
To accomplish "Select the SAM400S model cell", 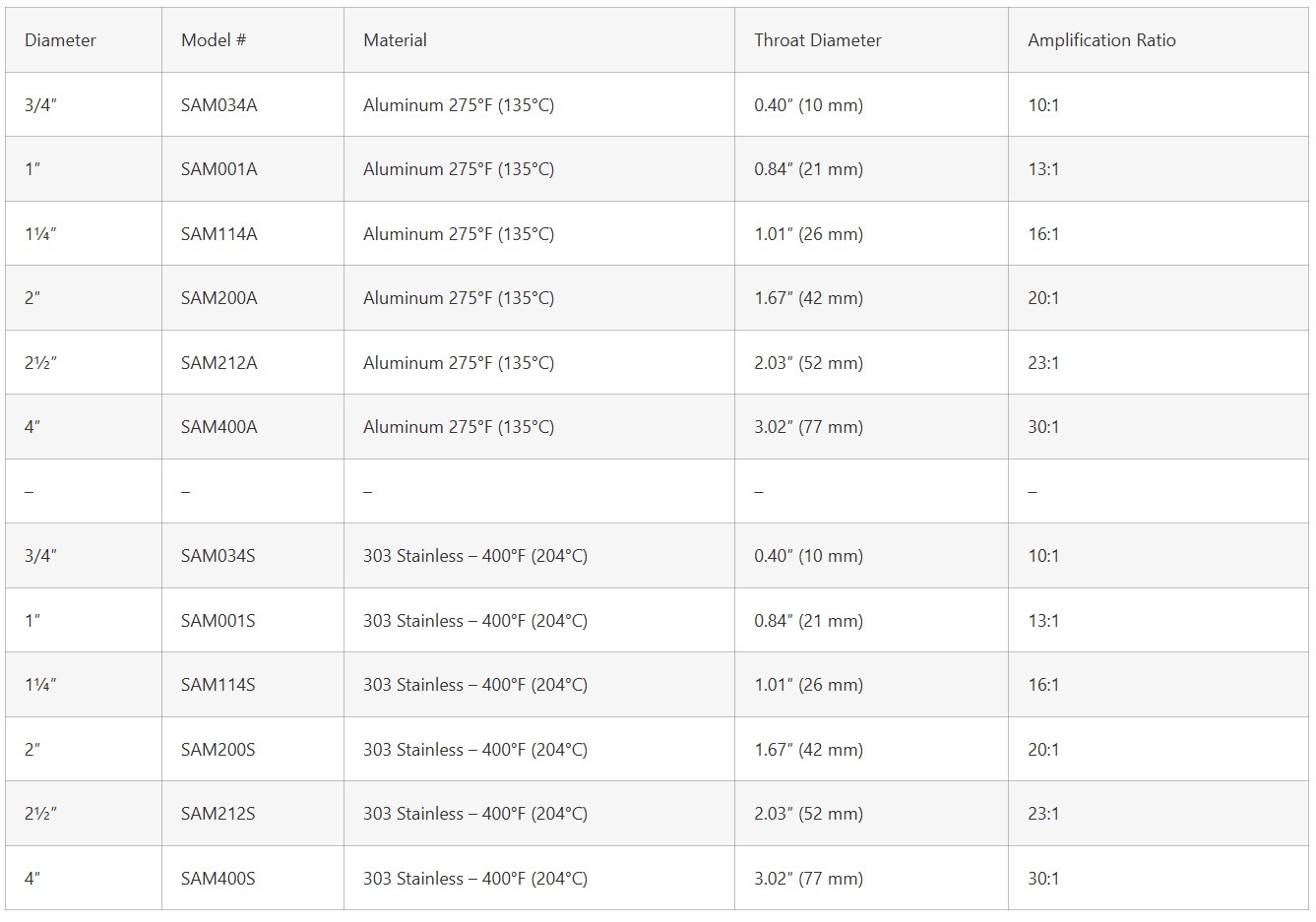I will [218, 879].
